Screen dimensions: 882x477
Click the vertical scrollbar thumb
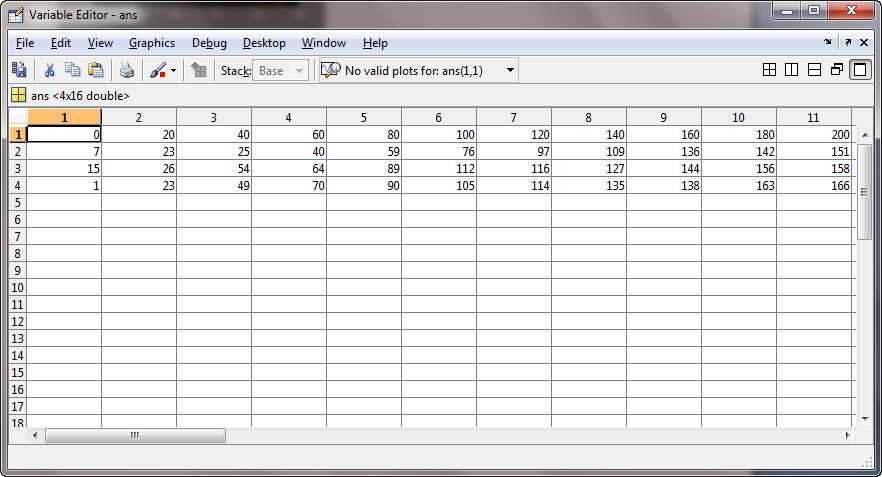point(865,191)
